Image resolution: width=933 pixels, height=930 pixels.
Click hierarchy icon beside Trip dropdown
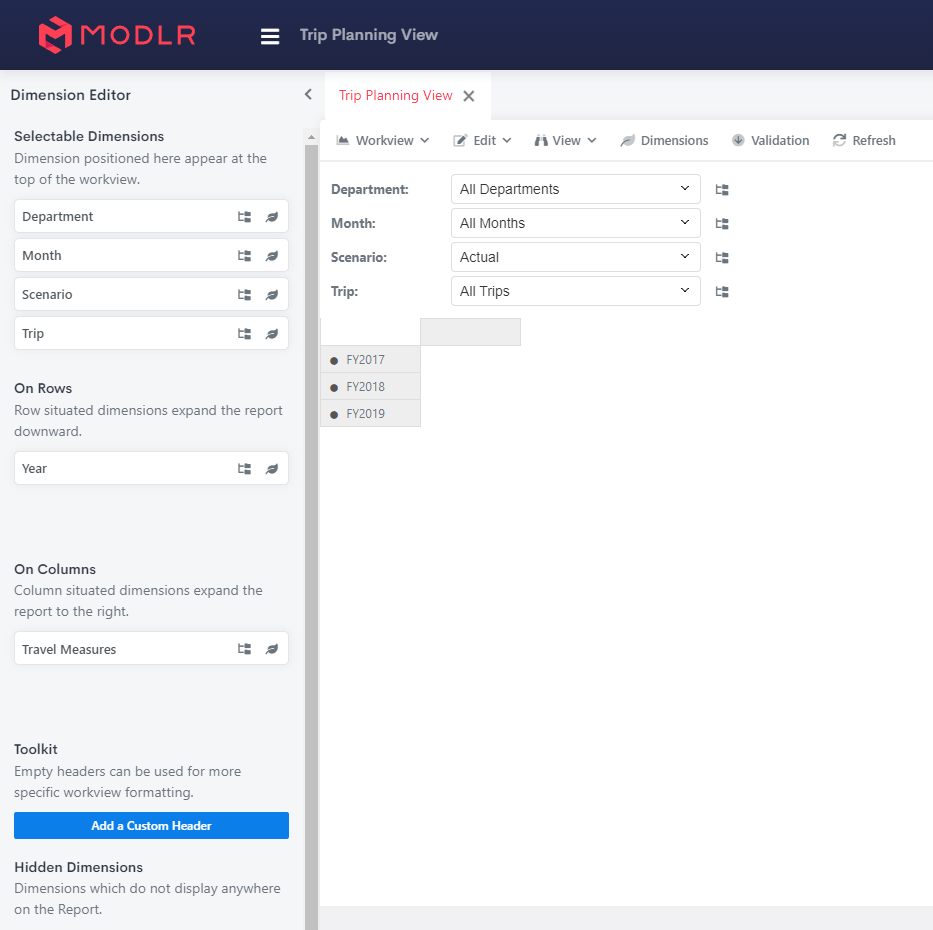[722, 292]
